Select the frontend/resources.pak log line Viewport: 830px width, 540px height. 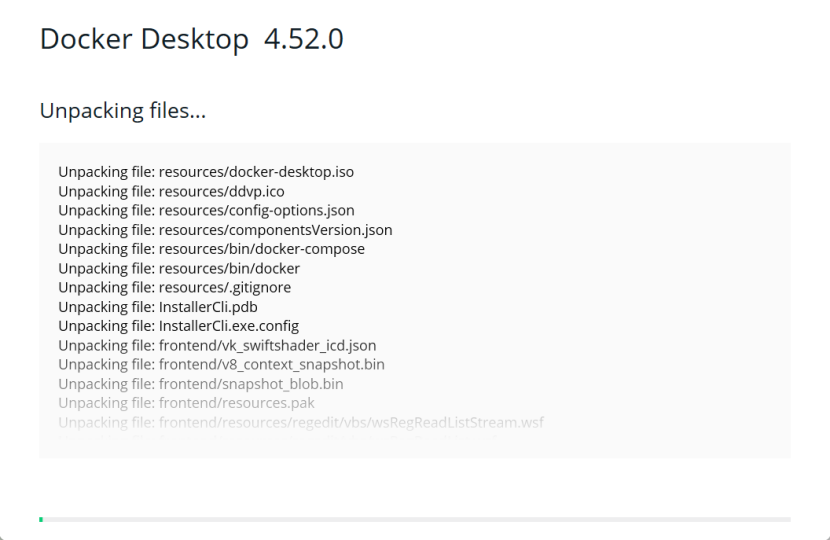[186, 403]
